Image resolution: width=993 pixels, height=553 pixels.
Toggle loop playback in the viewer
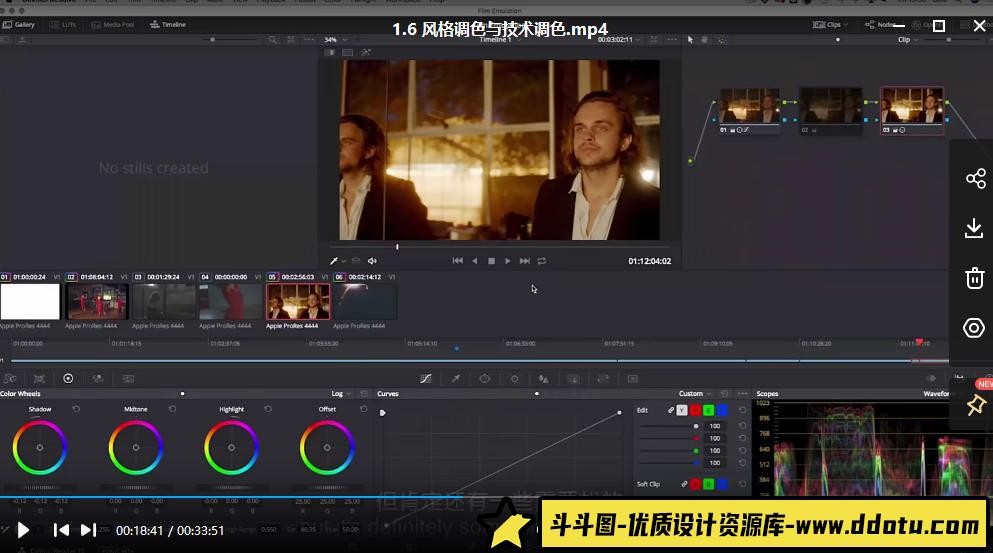[x=541, y=261]
